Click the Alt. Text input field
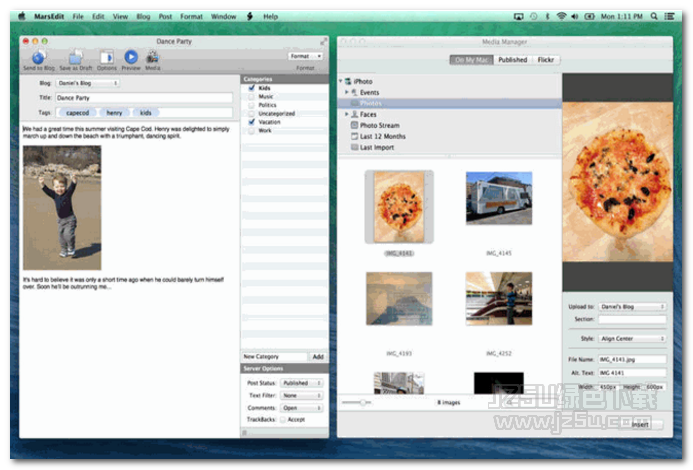Image resolution: width=693 pixels, height=470 pixels. [x=632, y=373]
